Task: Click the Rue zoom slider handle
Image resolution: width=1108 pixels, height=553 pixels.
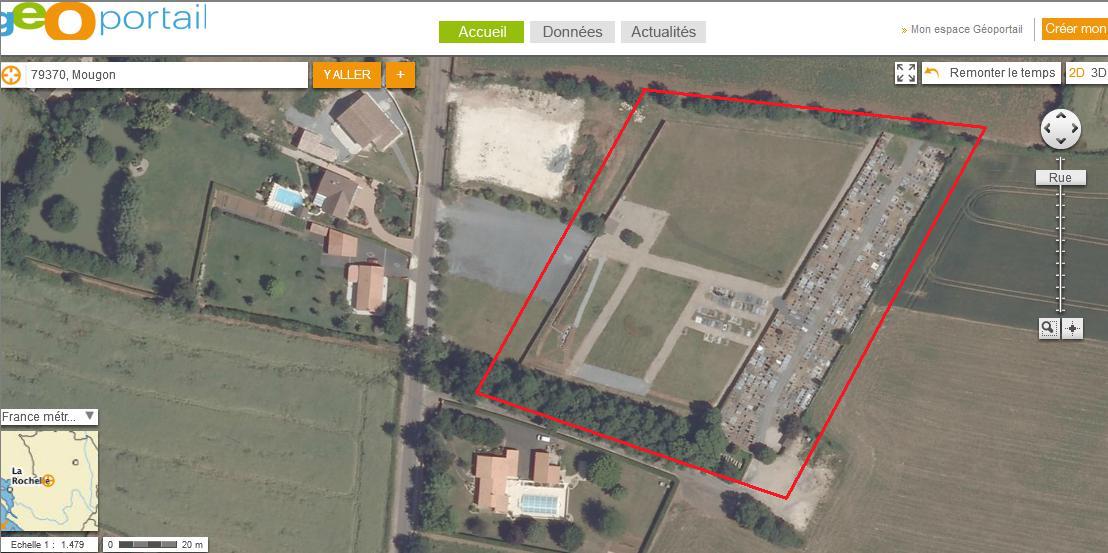Action: click(x=1060, y=178)
